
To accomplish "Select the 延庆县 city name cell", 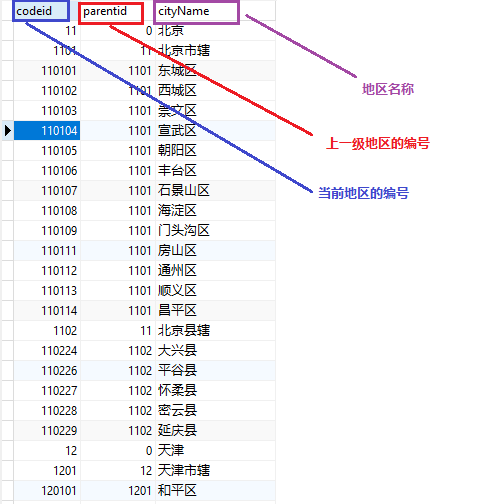I will pyautogui.click(x=215, y=430).
